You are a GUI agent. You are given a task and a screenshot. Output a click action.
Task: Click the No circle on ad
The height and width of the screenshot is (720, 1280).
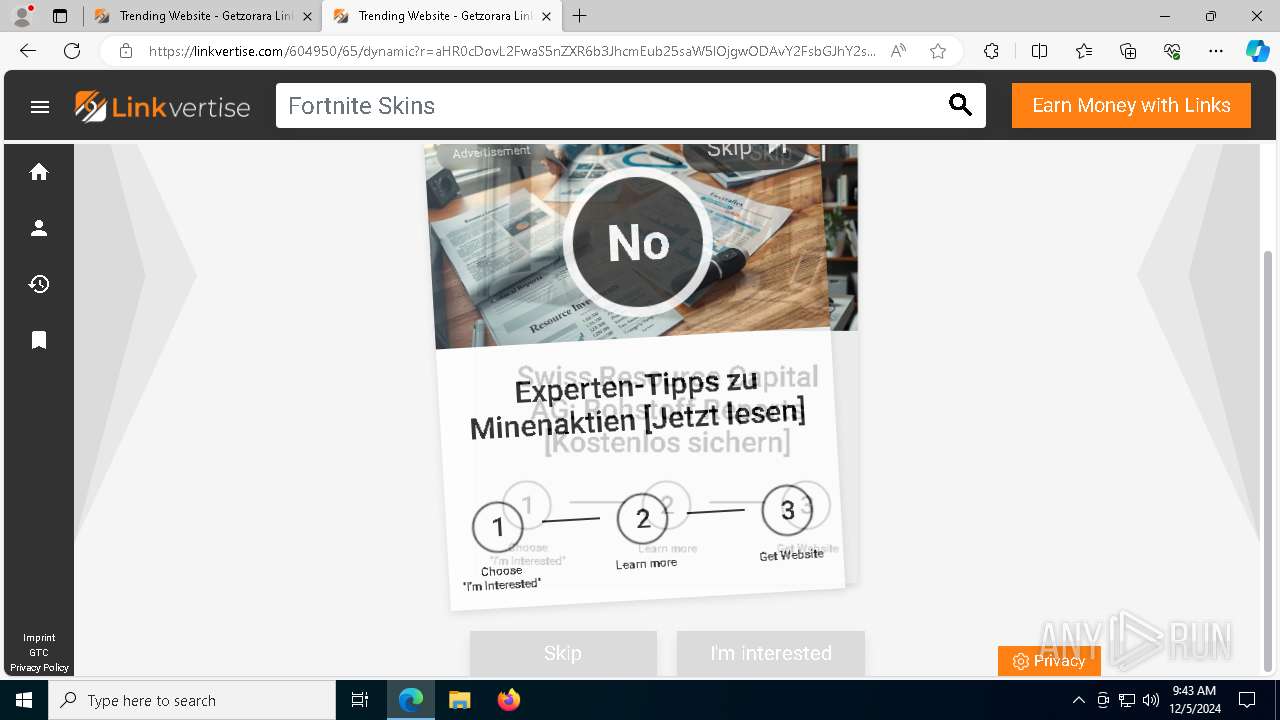(x=638, y=243)
